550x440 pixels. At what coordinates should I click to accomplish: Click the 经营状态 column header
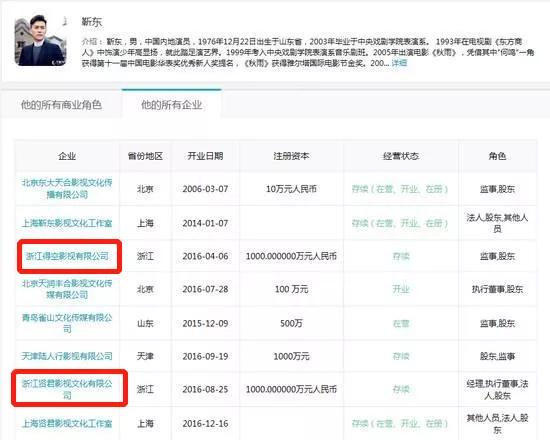[401, 156]
